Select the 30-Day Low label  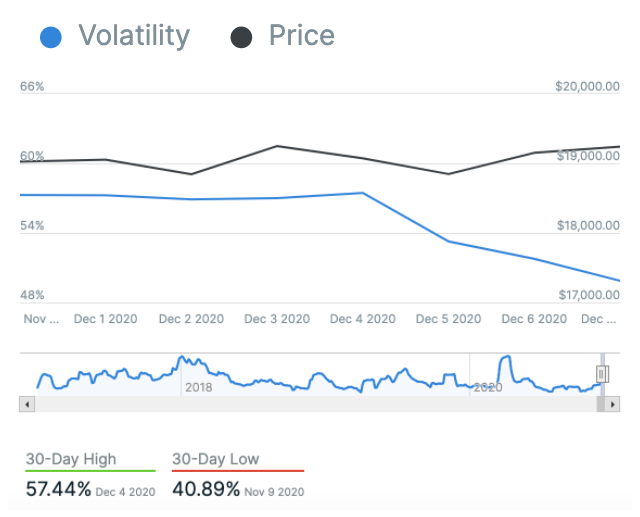coord(215,459)
